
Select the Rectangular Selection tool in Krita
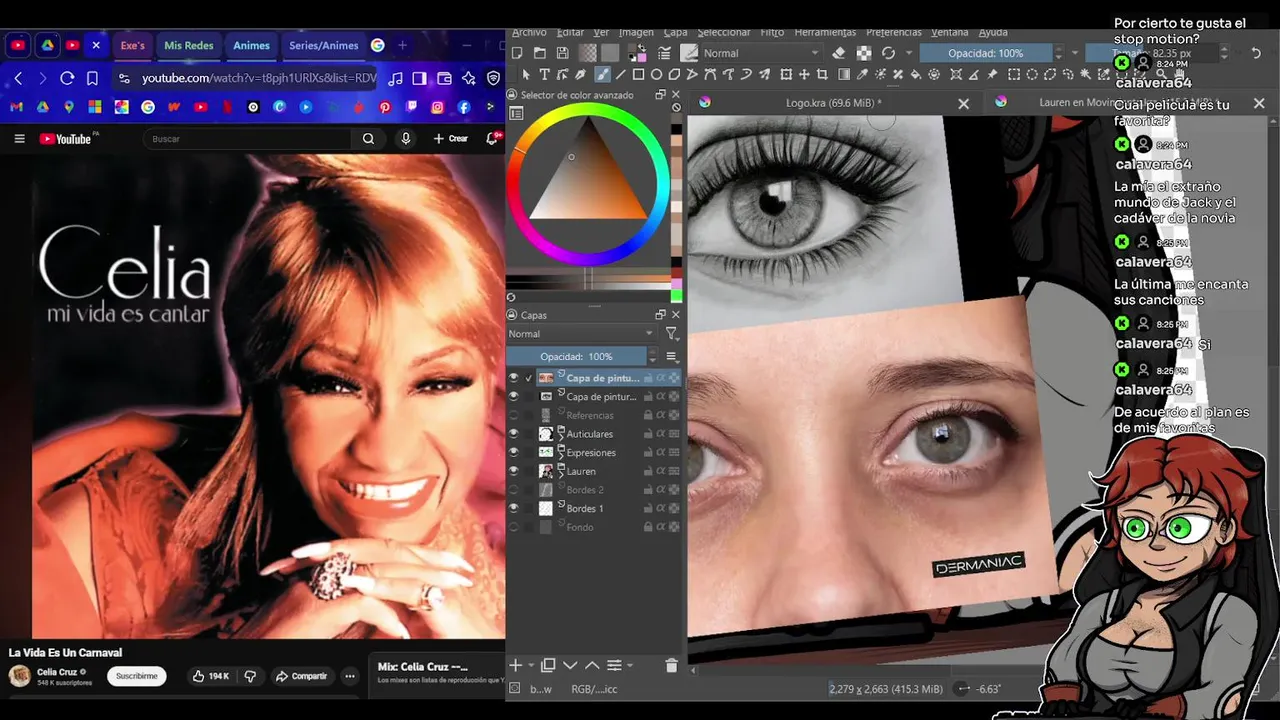[x=1013, y=74]
